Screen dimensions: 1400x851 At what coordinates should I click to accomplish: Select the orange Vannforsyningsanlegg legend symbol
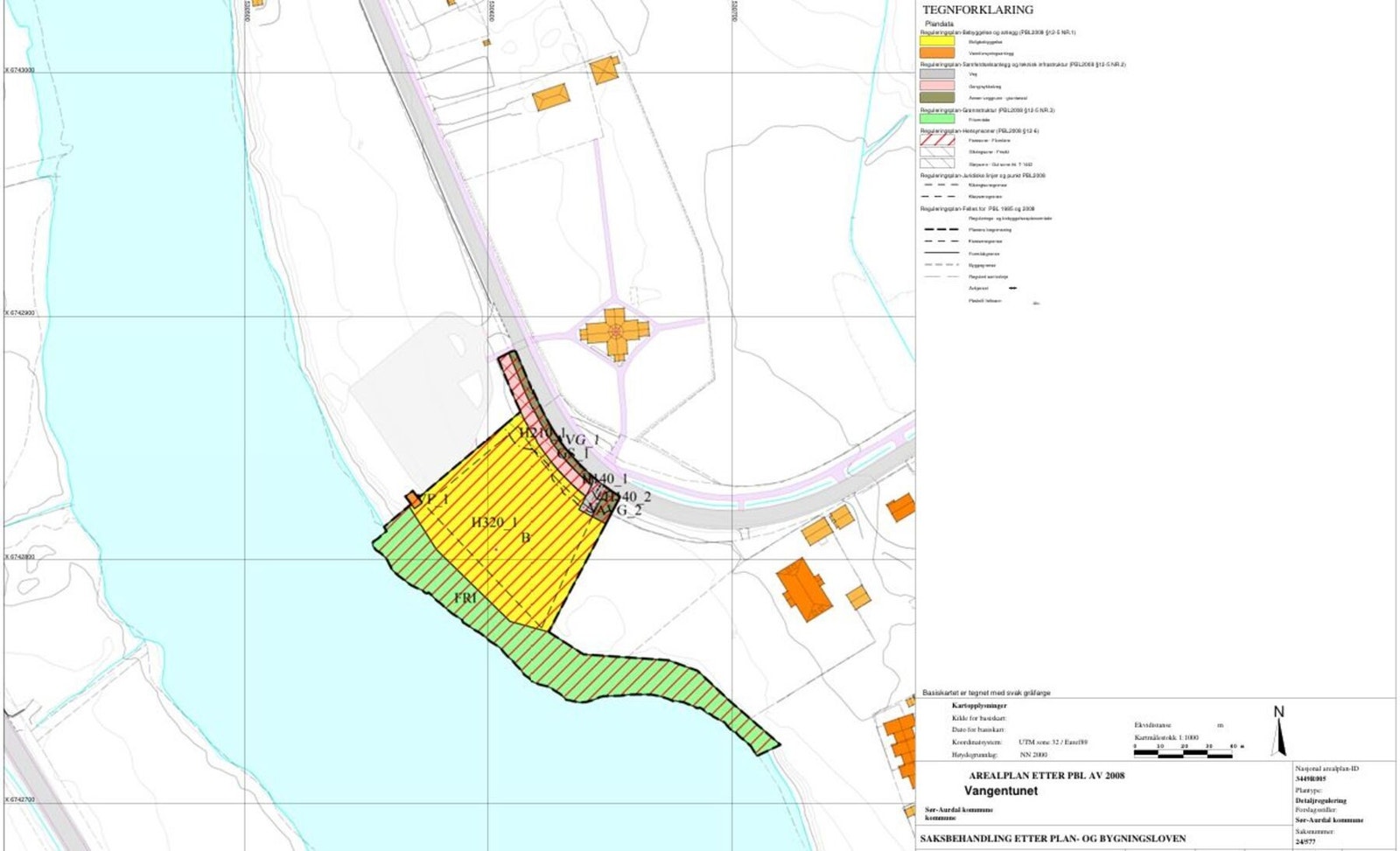point(937,53)
